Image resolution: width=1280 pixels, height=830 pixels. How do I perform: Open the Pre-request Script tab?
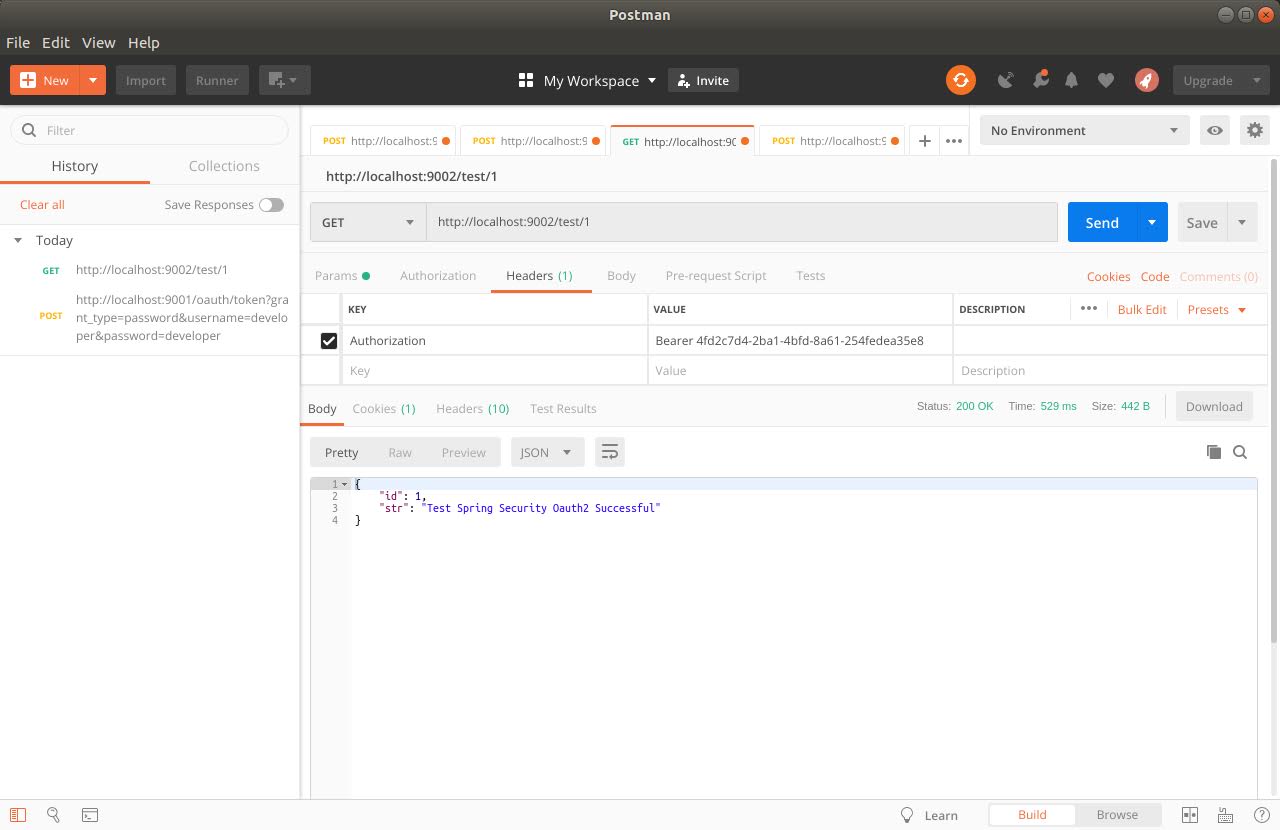click(716, 275)
